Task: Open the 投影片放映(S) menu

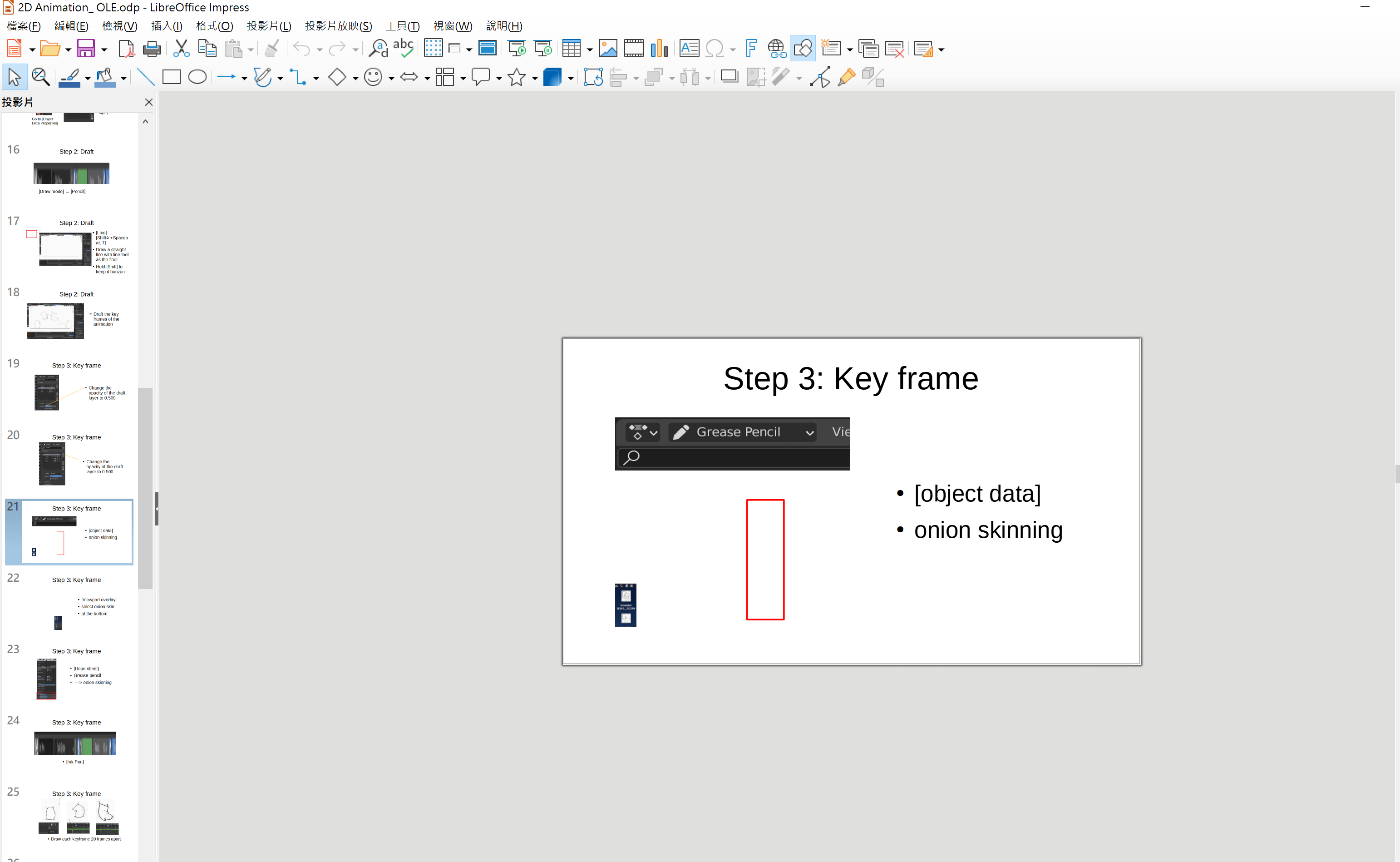Action: click(339, 26)
